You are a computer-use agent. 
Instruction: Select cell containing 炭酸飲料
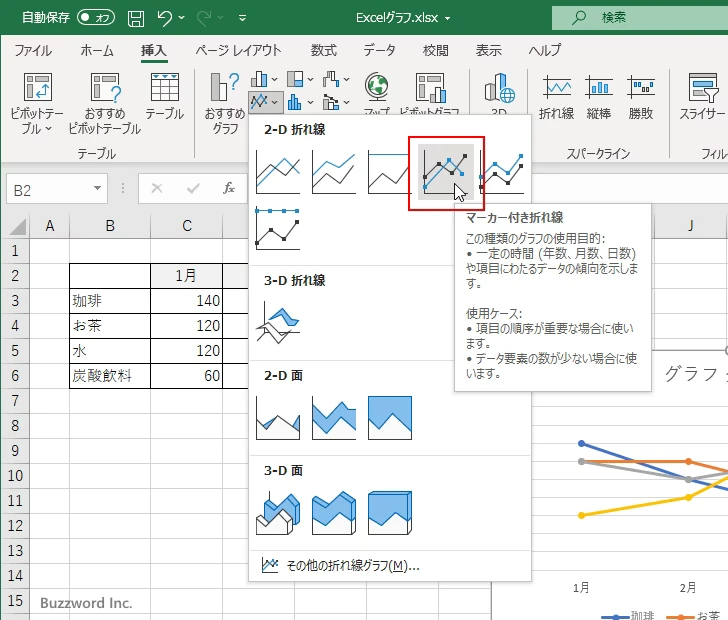click(110, 376)
